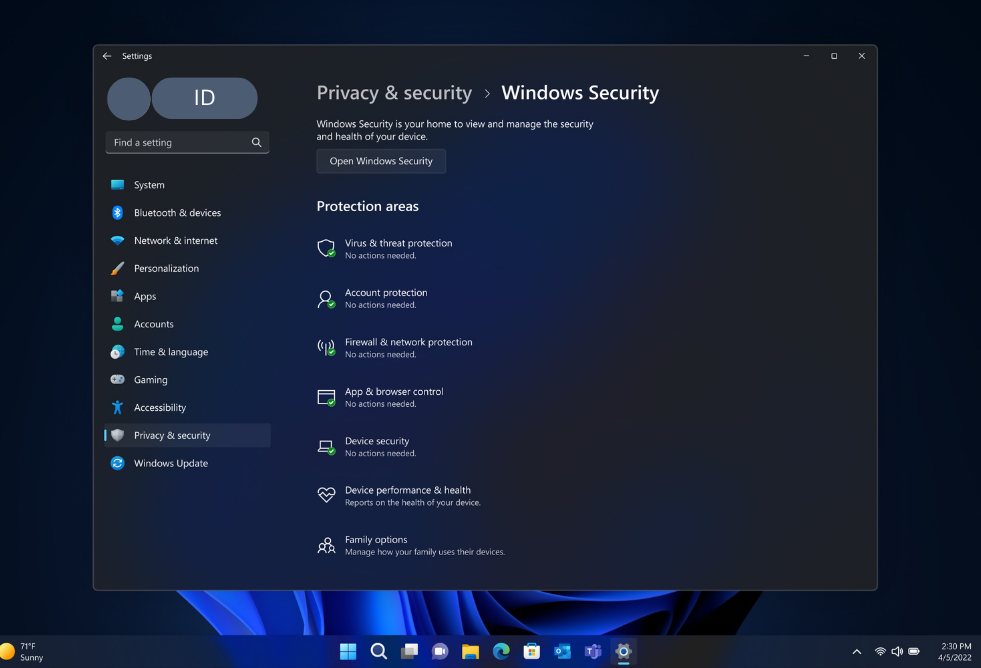Select Gaming in the sidebar
This screenshot has height=668, width=981.
187,380
